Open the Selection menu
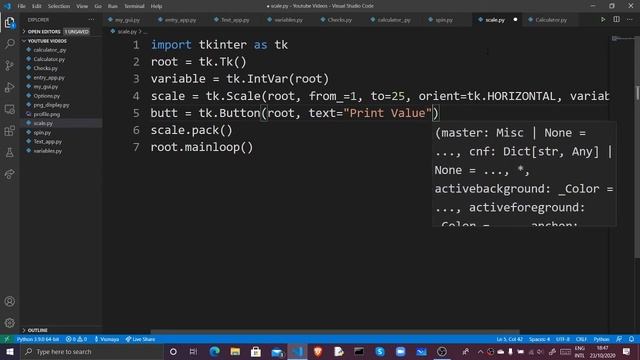640x360 pixels. (59, 6)
